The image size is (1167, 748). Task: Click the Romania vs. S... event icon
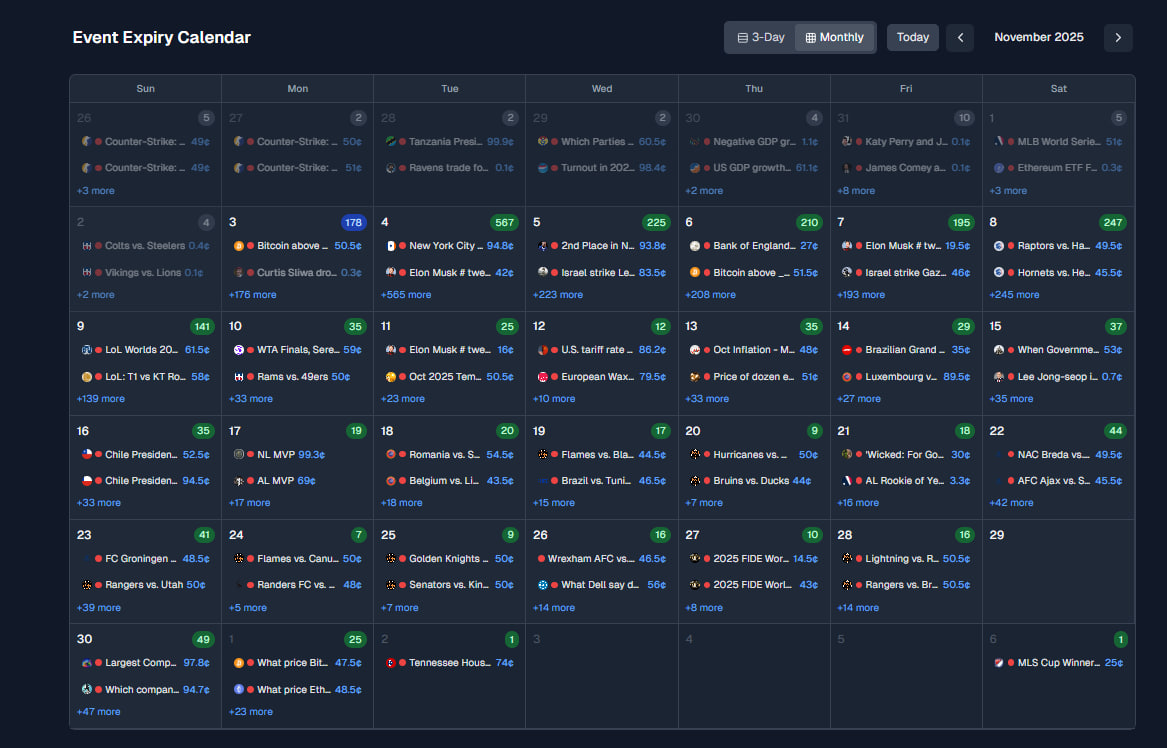click(391, 454)
